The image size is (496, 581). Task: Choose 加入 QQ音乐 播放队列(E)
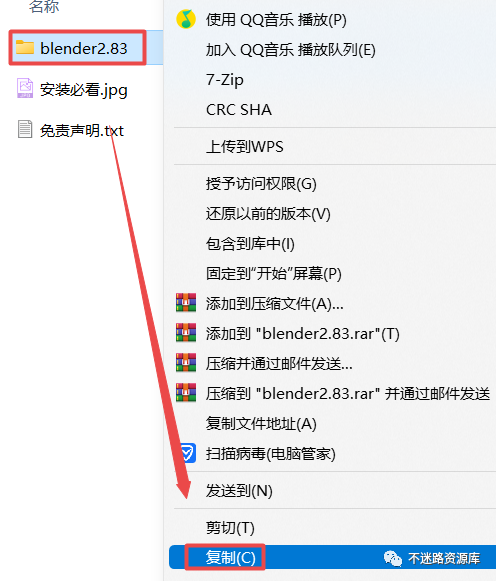coord(291,50)
